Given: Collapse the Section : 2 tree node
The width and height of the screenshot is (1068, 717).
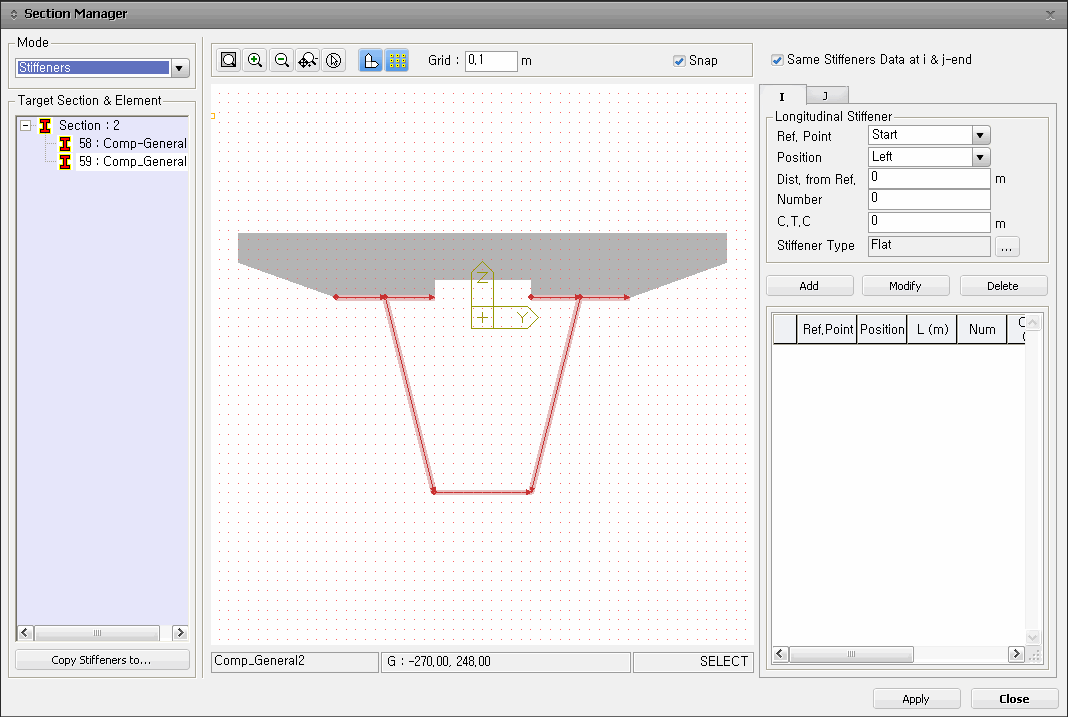Looking at the screenshot, I should pyautogui.click(x=25, y=125).
